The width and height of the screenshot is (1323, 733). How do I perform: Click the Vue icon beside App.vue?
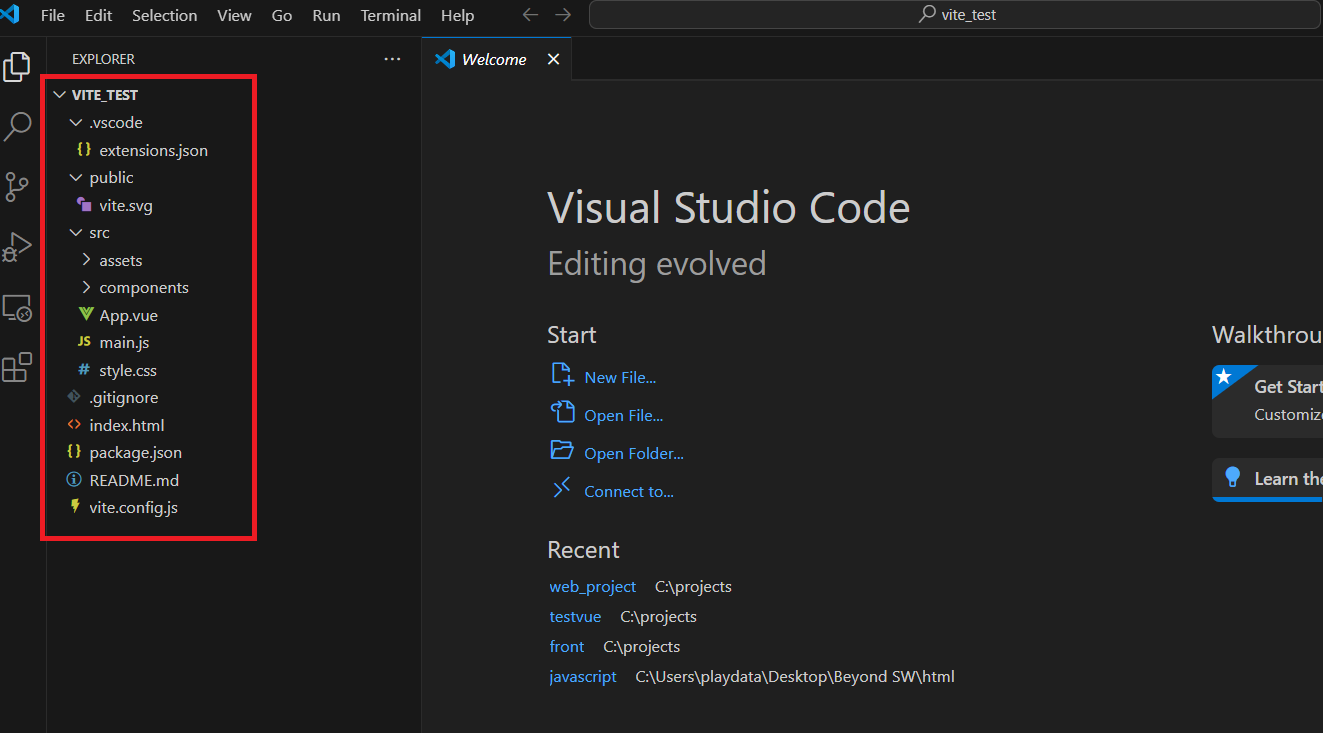point(86,315)
